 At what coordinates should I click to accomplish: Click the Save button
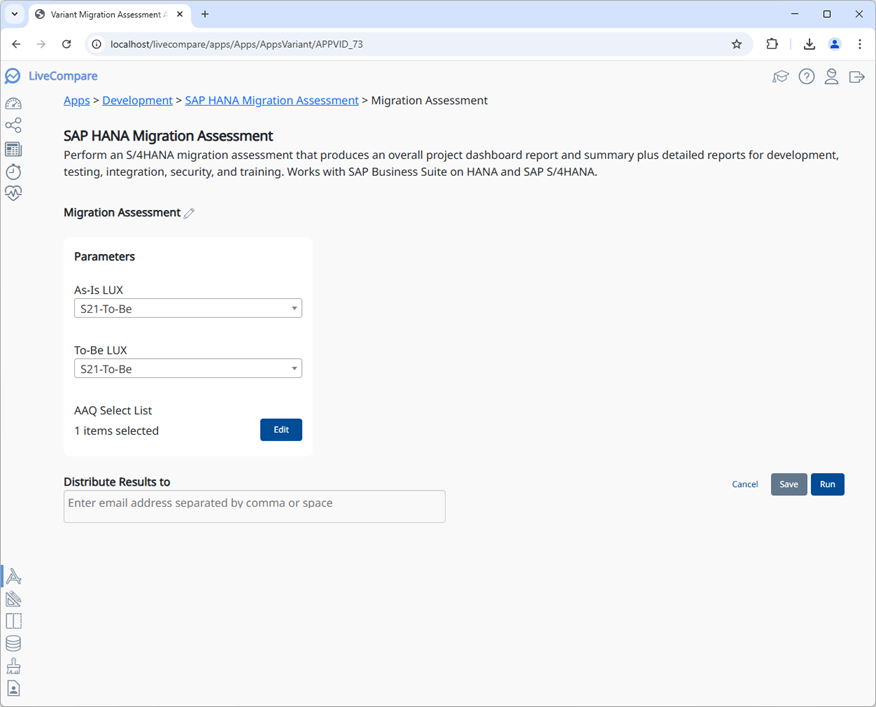pyautogui.click(x=789, y=484)
